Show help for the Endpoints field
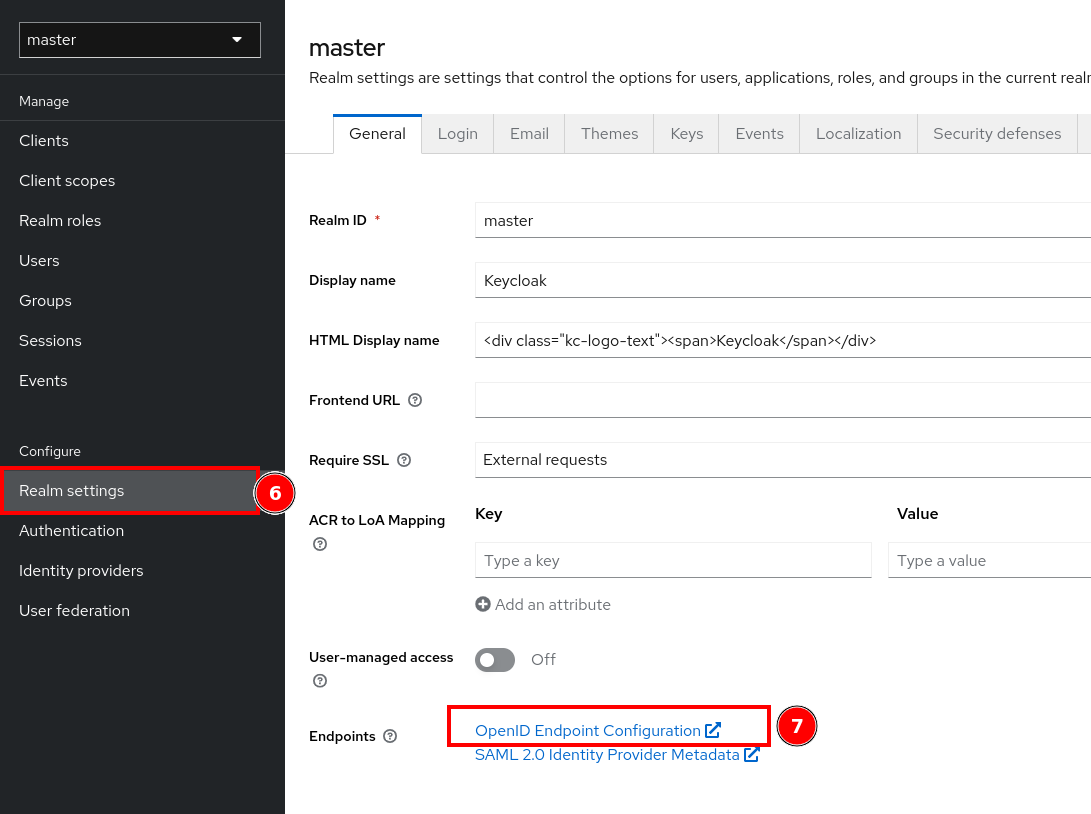 coord(391,736)
